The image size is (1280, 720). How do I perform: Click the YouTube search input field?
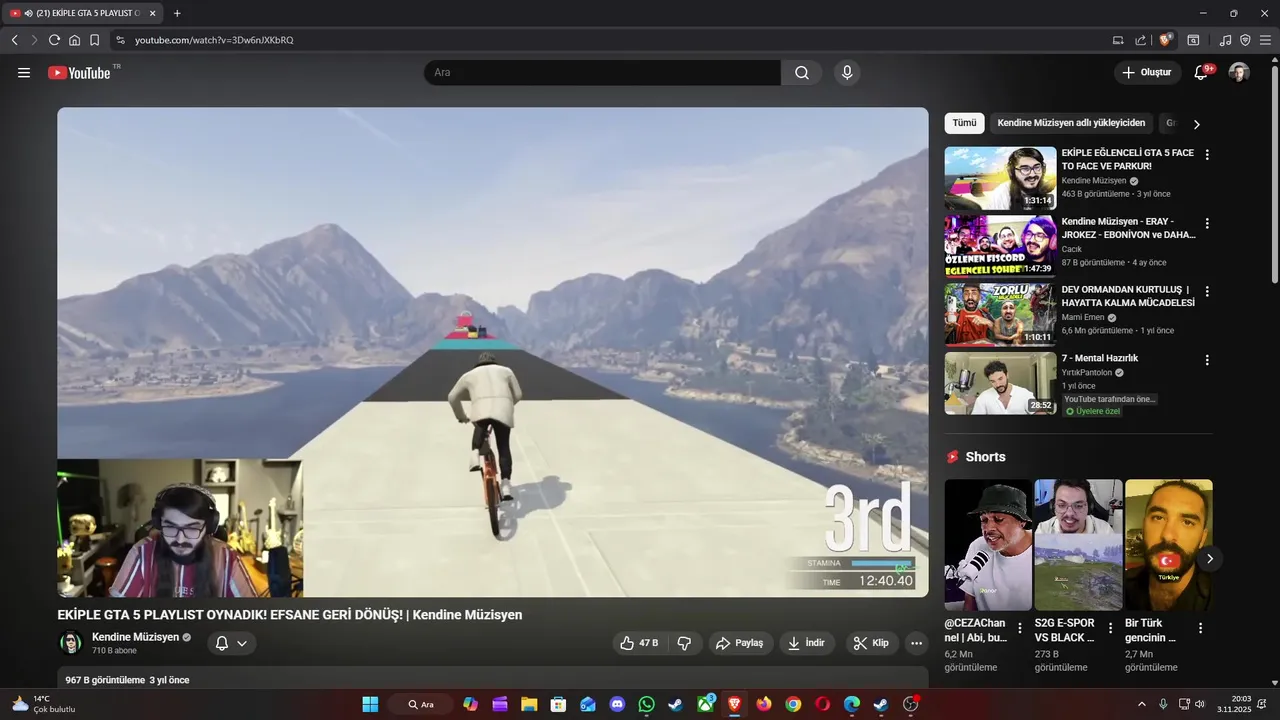pos(602,73)
